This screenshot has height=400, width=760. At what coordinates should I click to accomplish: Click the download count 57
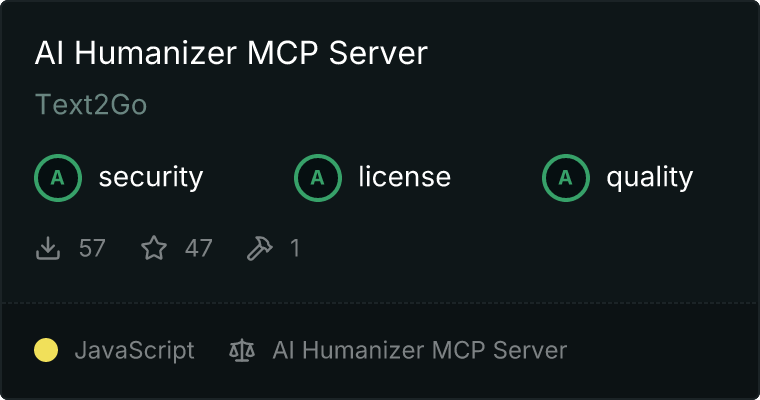coord(92,248)
